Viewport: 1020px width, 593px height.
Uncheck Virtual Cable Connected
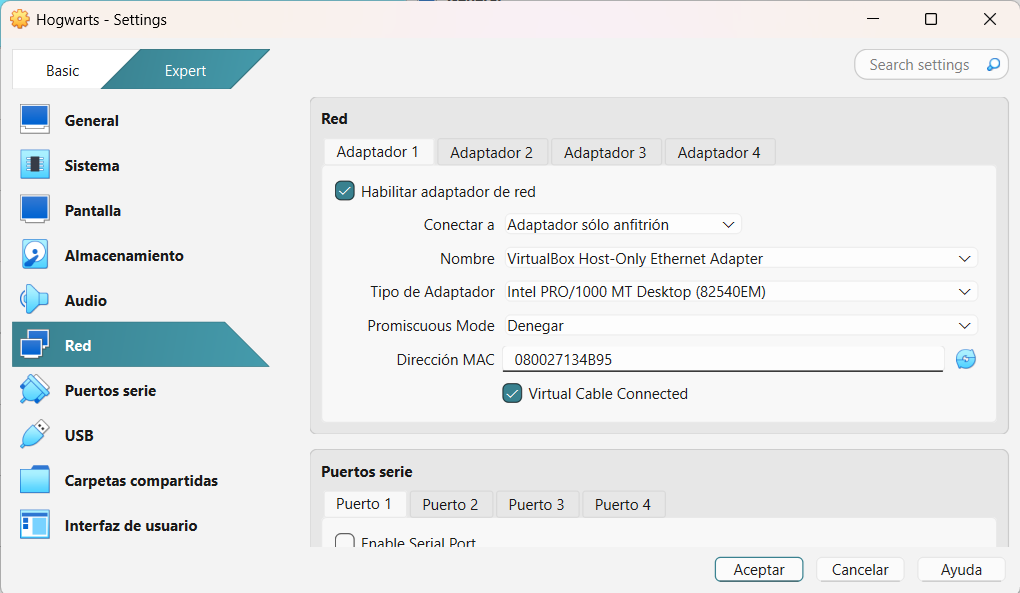pos(512,394)
